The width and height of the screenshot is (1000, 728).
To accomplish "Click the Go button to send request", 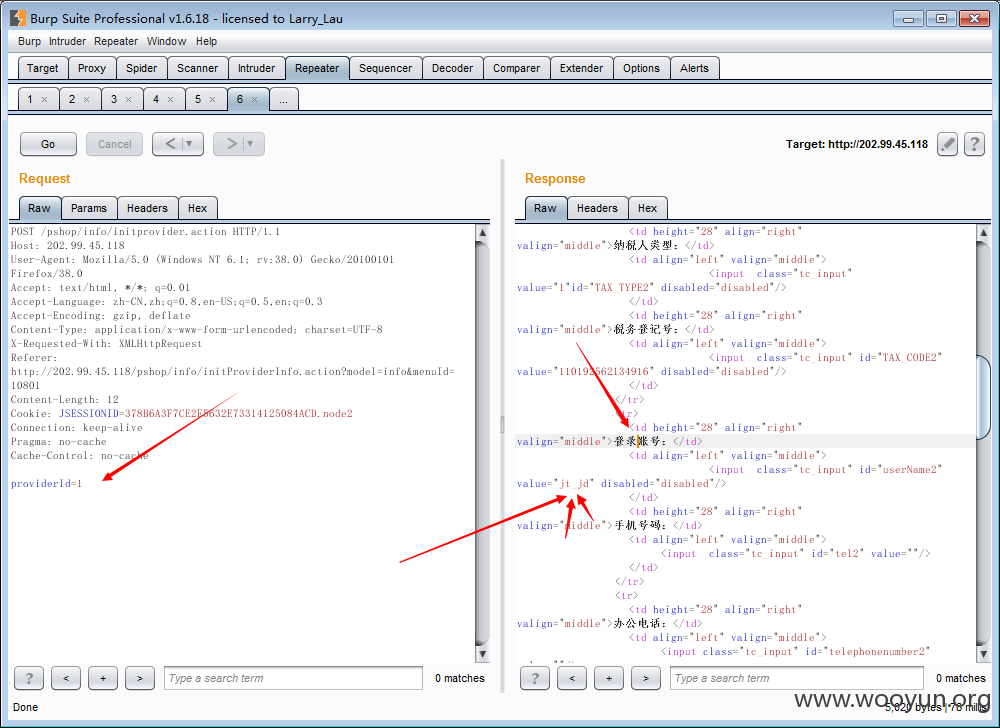I will point(48,144).
